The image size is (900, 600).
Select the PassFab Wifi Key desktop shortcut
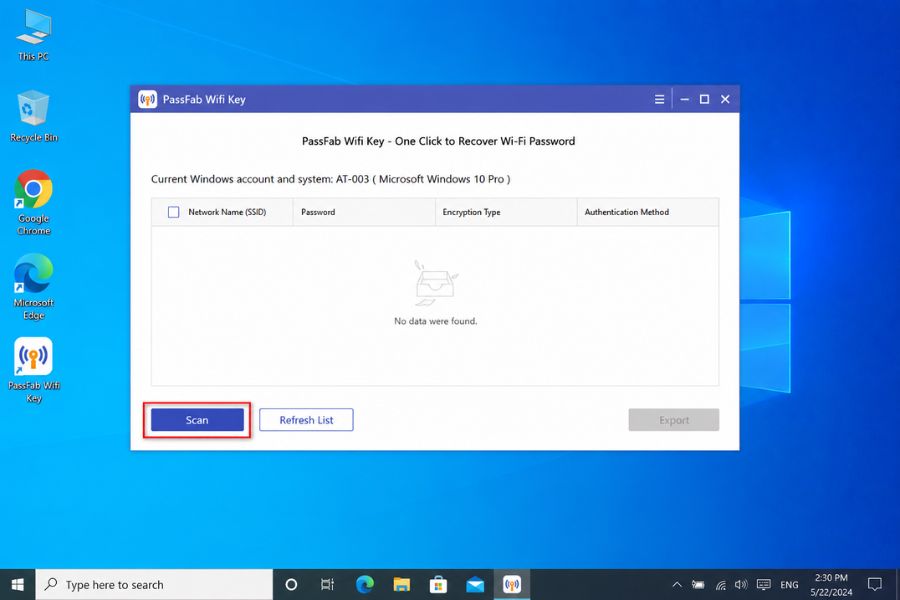(x=33, y=370)
